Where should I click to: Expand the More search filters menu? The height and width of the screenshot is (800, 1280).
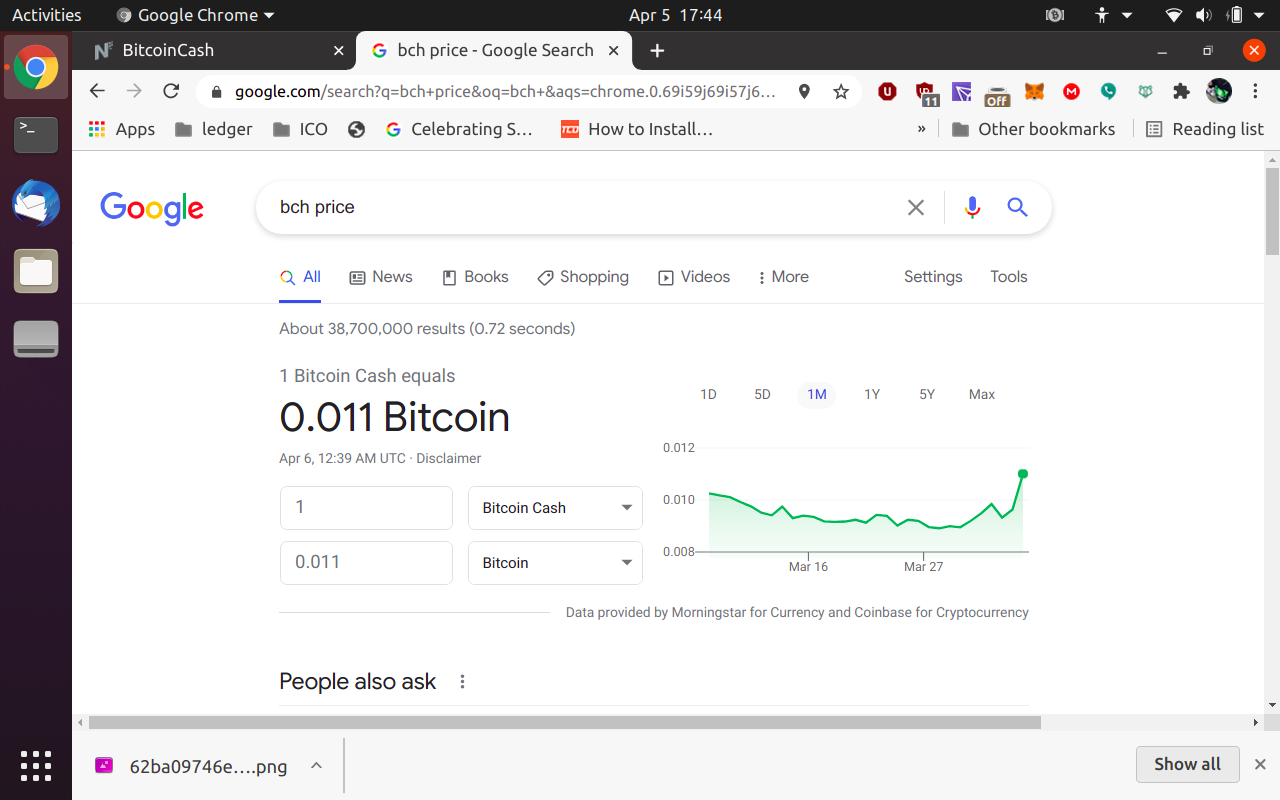tap(783, 277)
